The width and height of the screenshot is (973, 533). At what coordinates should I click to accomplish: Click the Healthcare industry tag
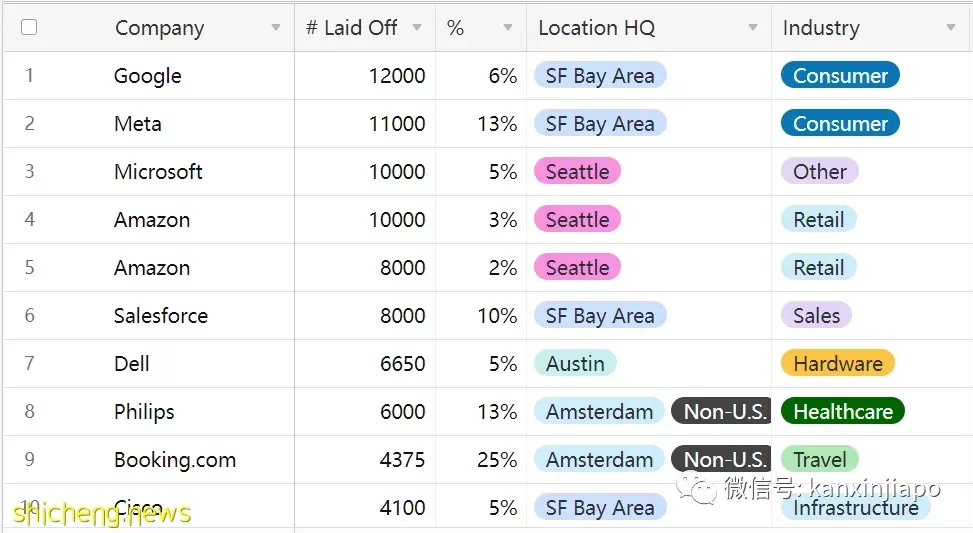pyautogui.click(x=843, y=411)
